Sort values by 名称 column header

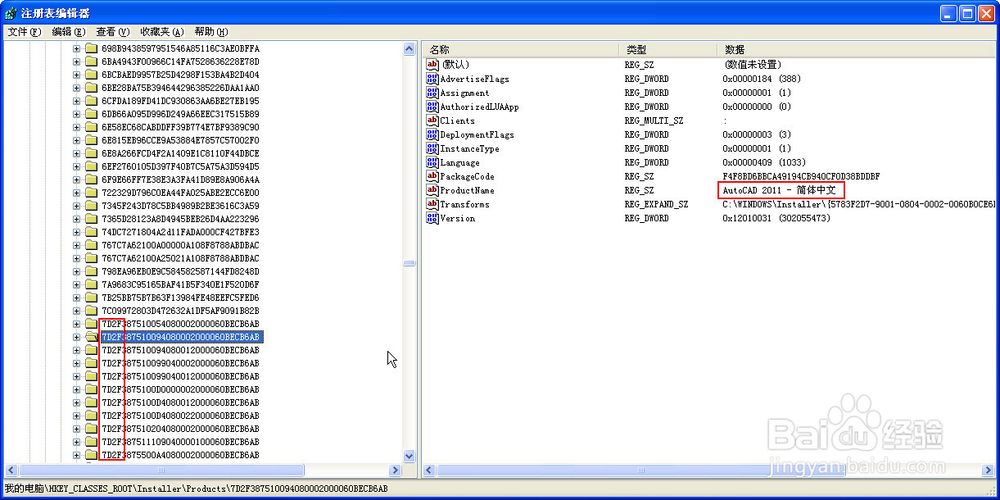pos(520,49)
